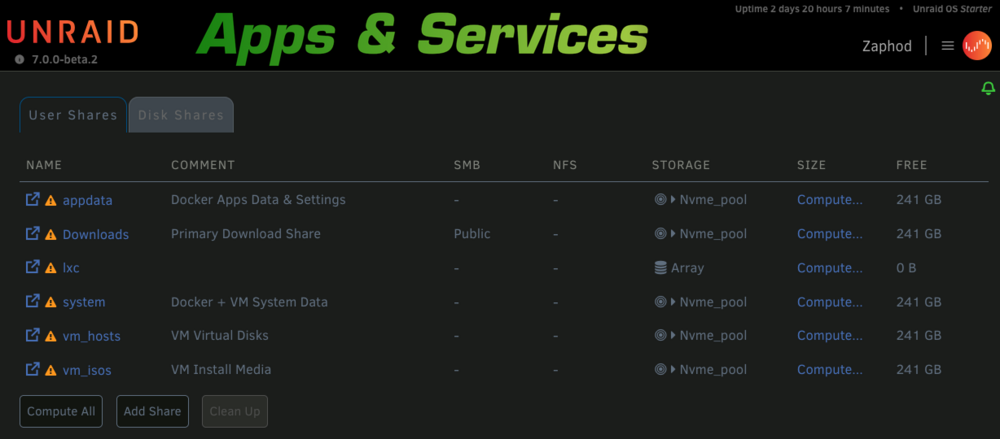1000x439 pixels.
Task: Compute size for the system share
Action: tap(830, 301)
